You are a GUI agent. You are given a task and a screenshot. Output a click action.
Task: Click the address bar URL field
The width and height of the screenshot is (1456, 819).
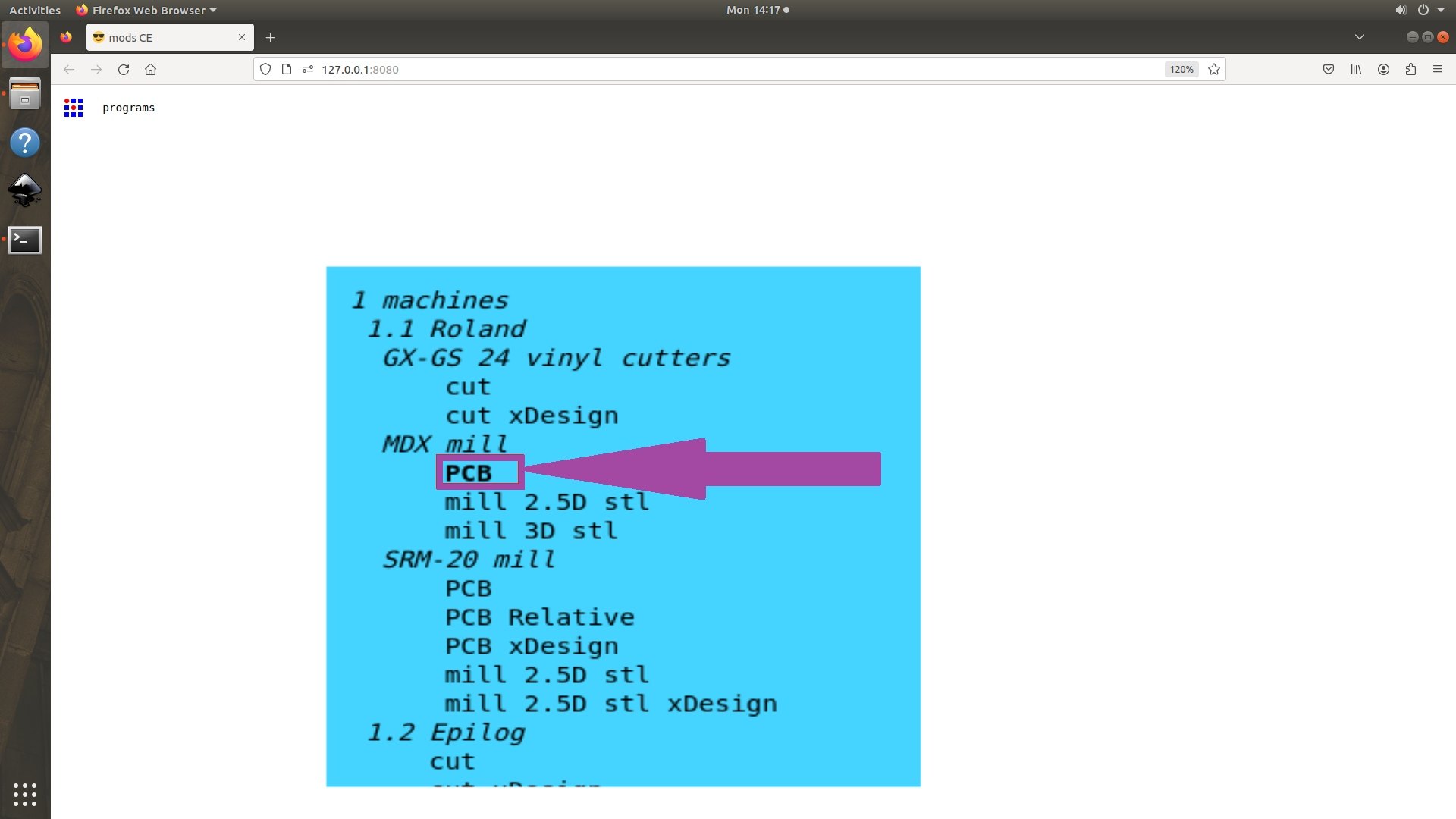coord(682,69)
